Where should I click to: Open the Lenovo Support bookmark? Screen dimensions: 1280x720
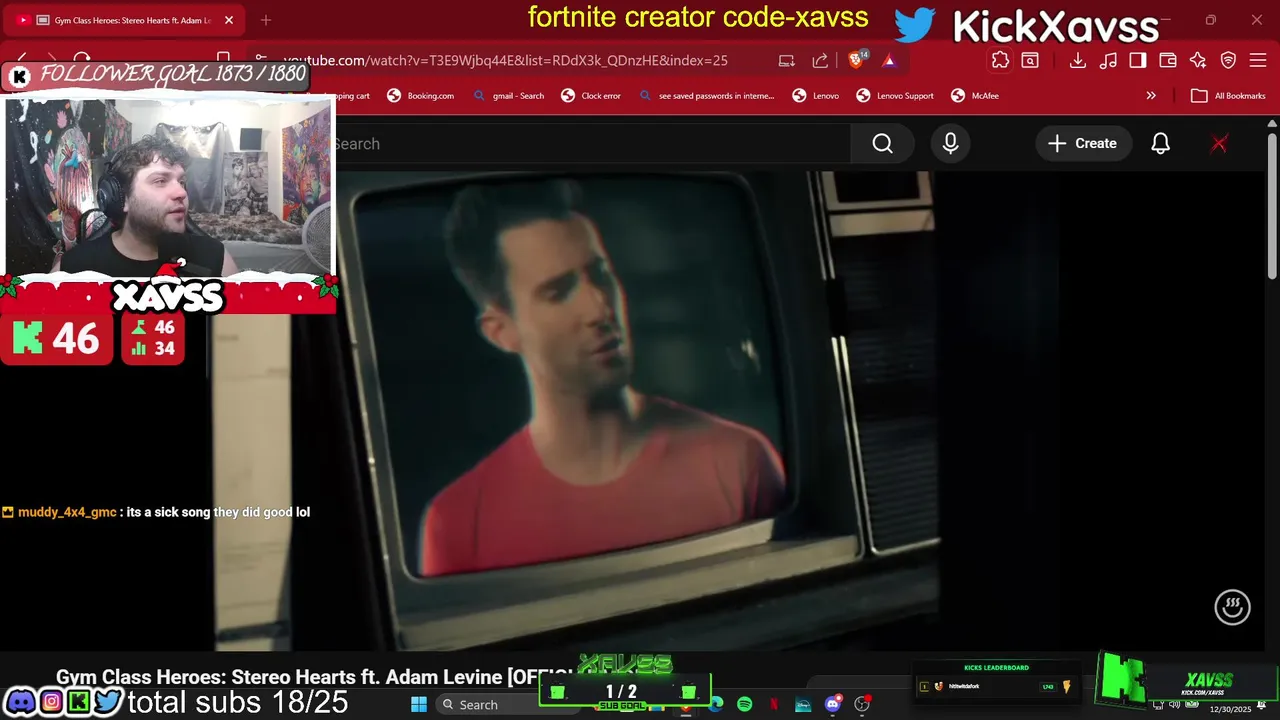(x=894, y=96)
